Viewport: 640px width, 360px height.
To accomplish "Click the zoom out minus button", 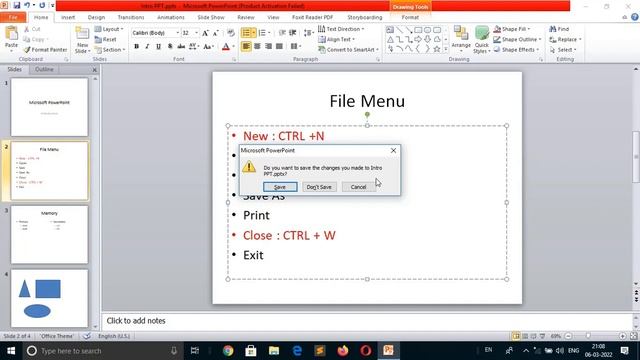I will [568, 336].
